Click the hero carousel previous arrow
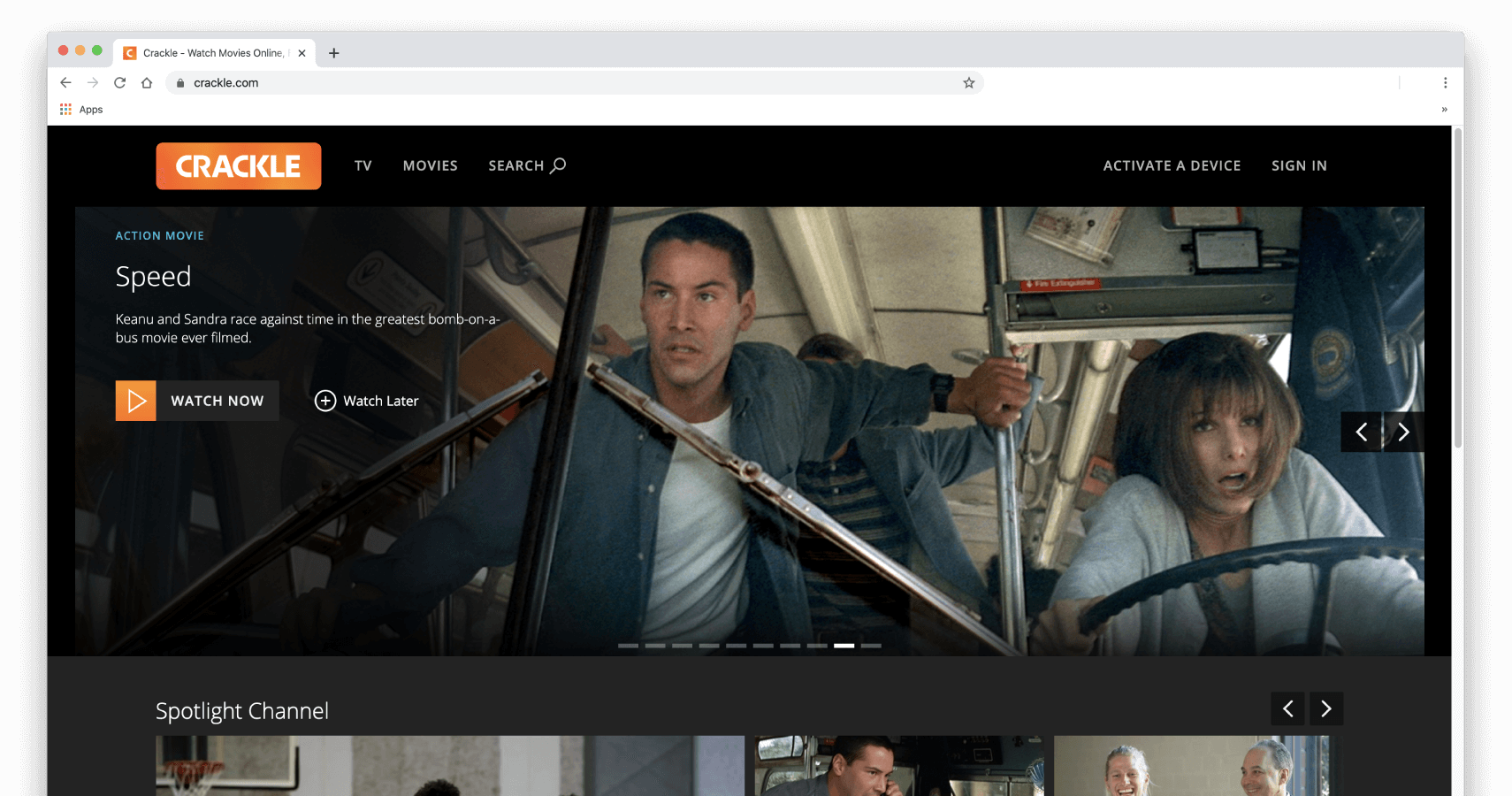1512x796 pixels. (x=1361, y=432)
